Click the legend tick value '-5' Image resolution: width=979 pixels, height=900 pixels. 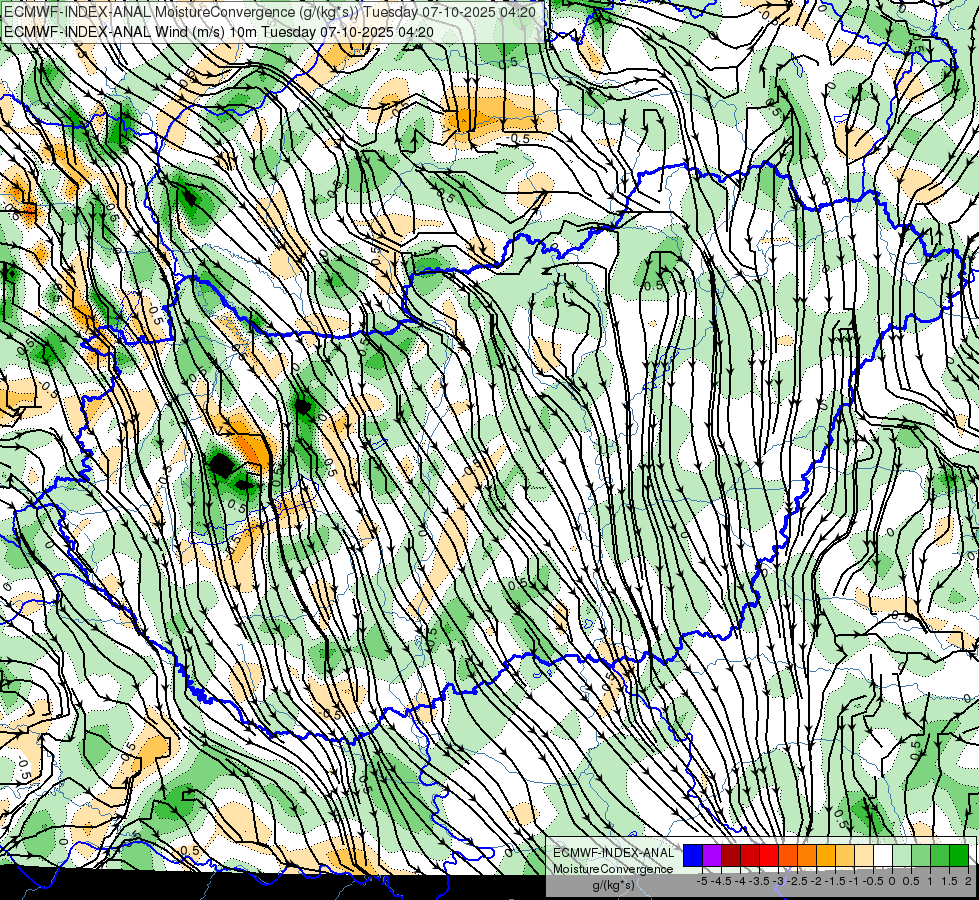702,881
